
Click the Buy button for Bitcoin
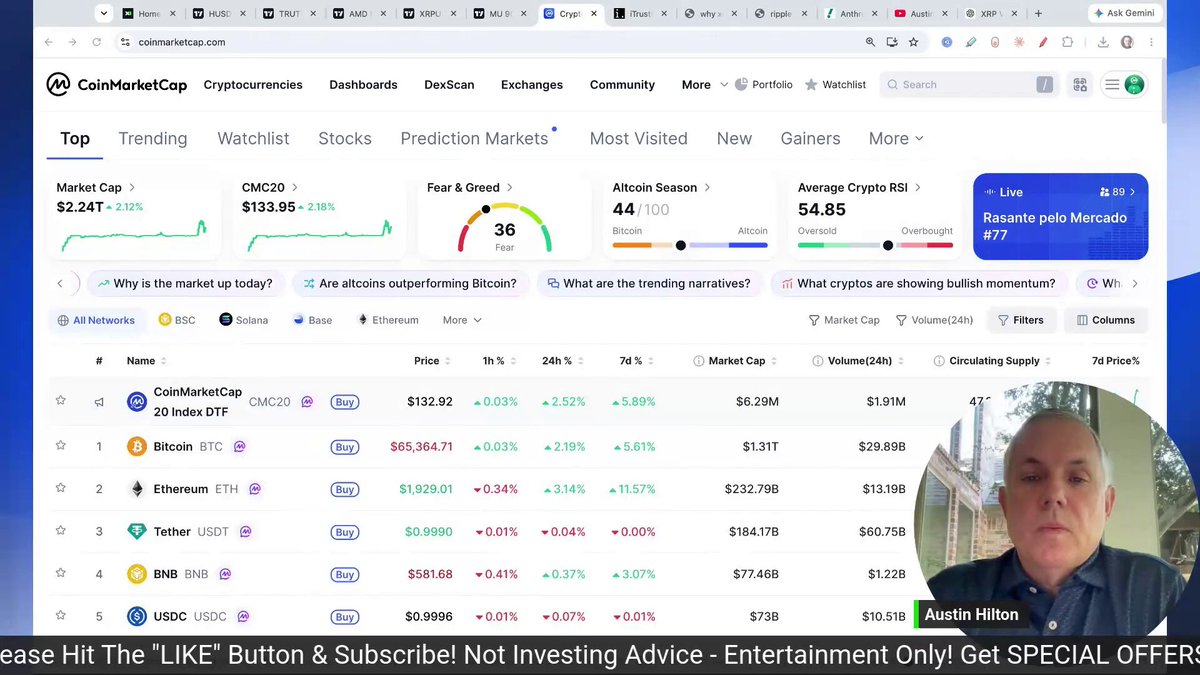point(345,447)
